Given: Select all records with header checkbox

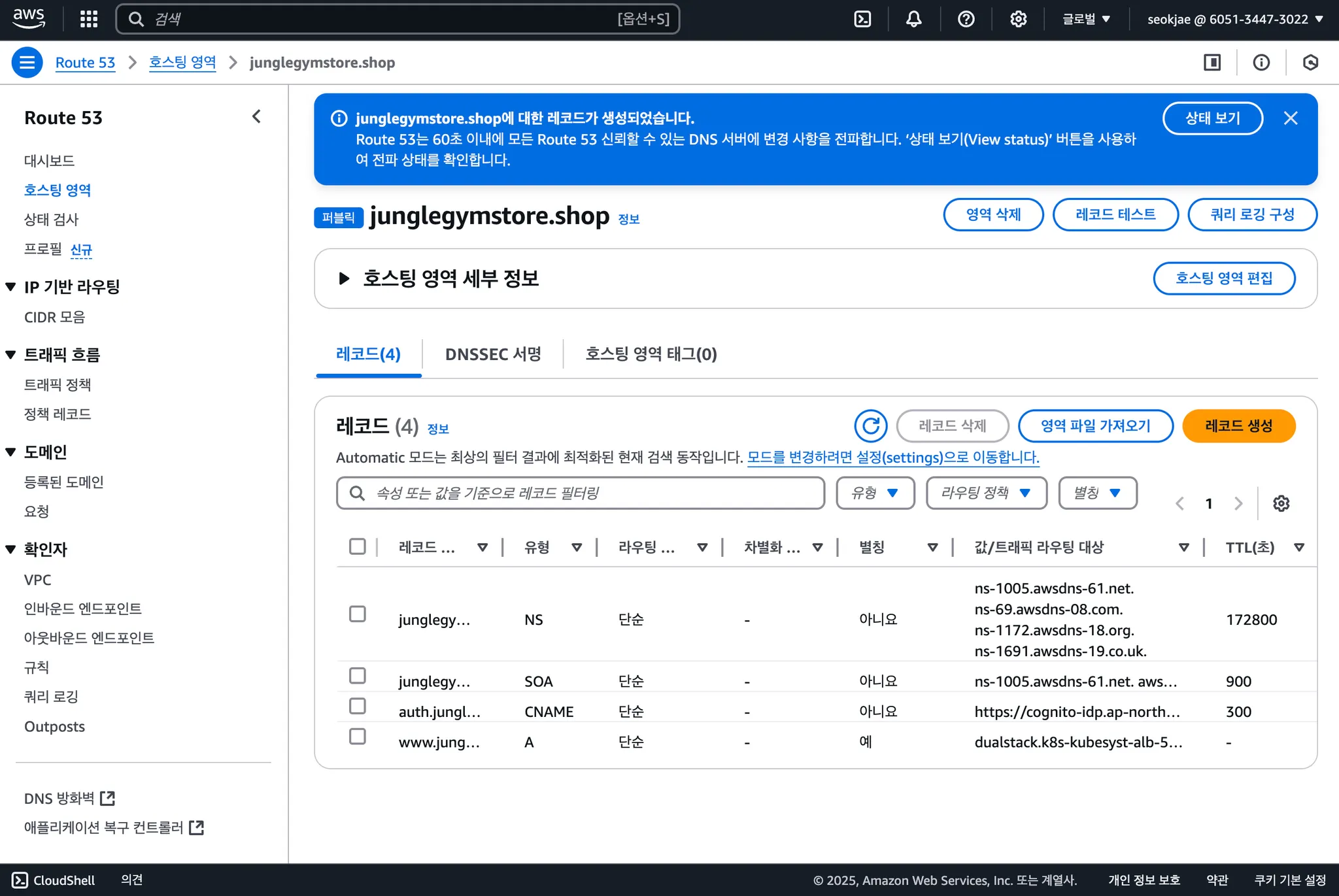Looking at the screenshot, I should [357, 546].
